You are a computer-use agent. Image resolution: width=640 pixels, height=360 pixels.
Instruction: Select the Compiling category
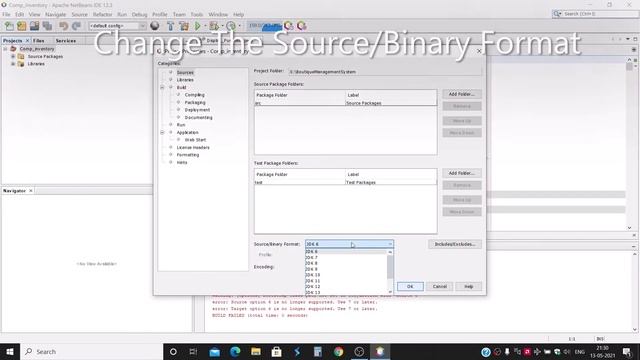pyautogui.click(x=194, y=95)
